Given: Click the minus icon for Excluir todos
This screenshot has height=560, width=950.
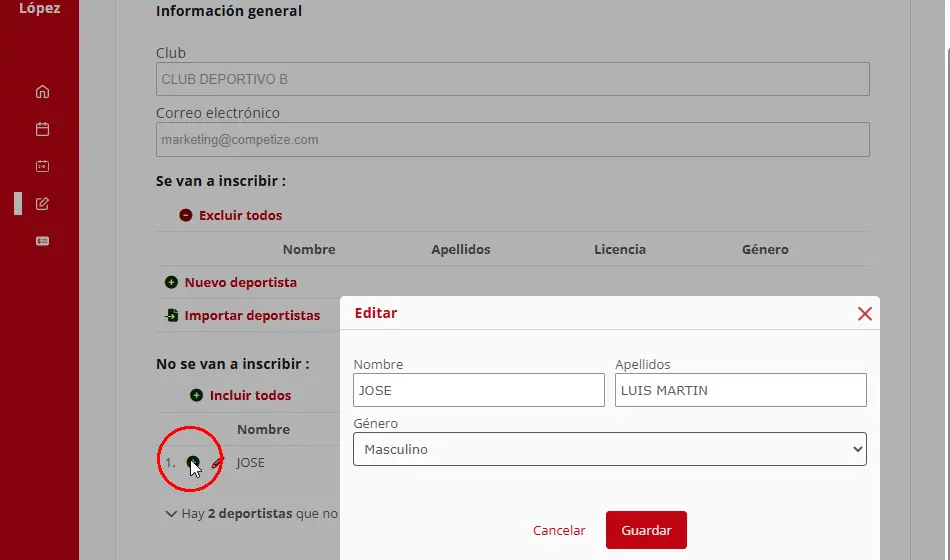Looking at the screenshot, I should (185, 215).
